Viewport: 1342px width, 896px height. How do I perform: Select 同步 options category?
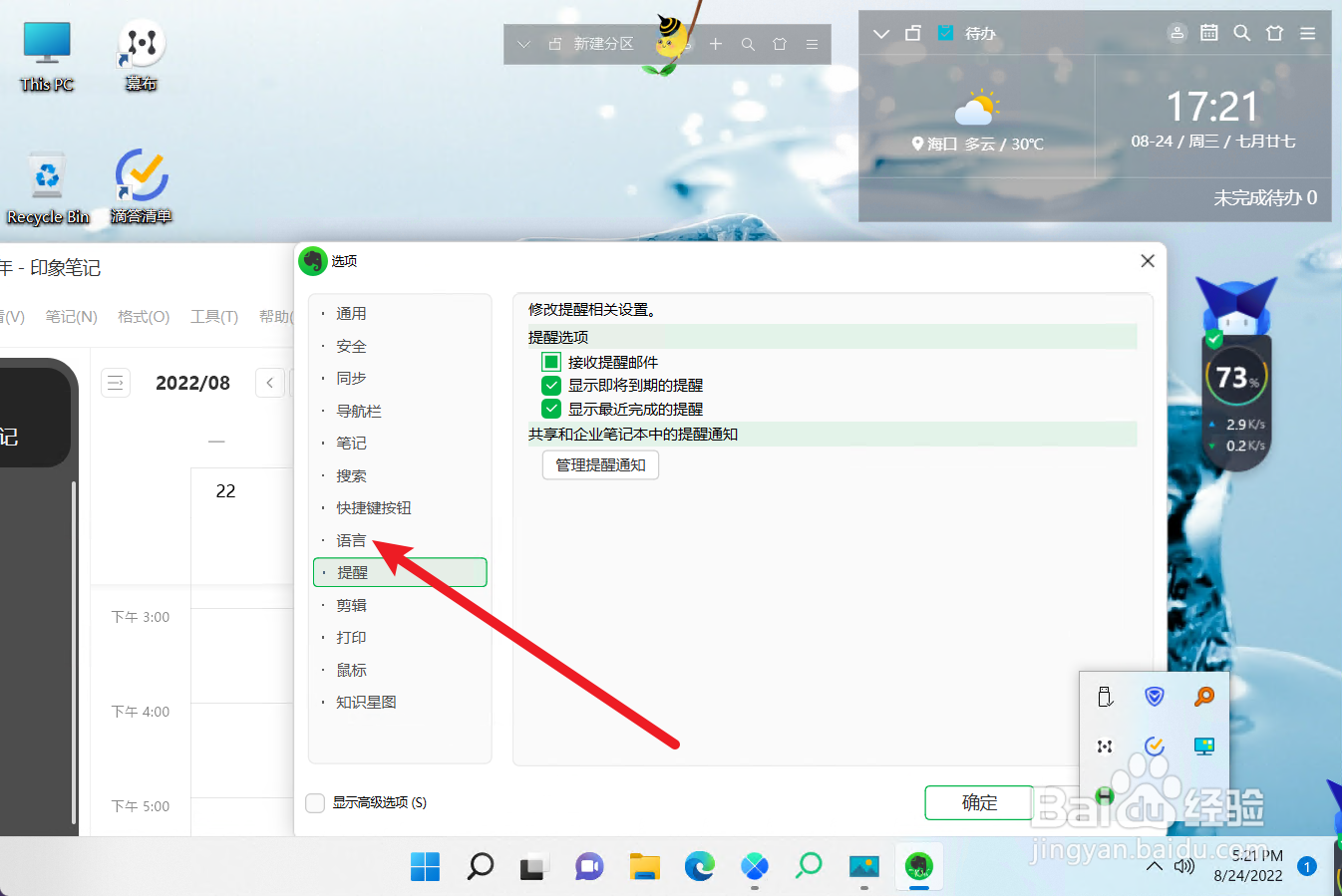click(x=400, y=378)
